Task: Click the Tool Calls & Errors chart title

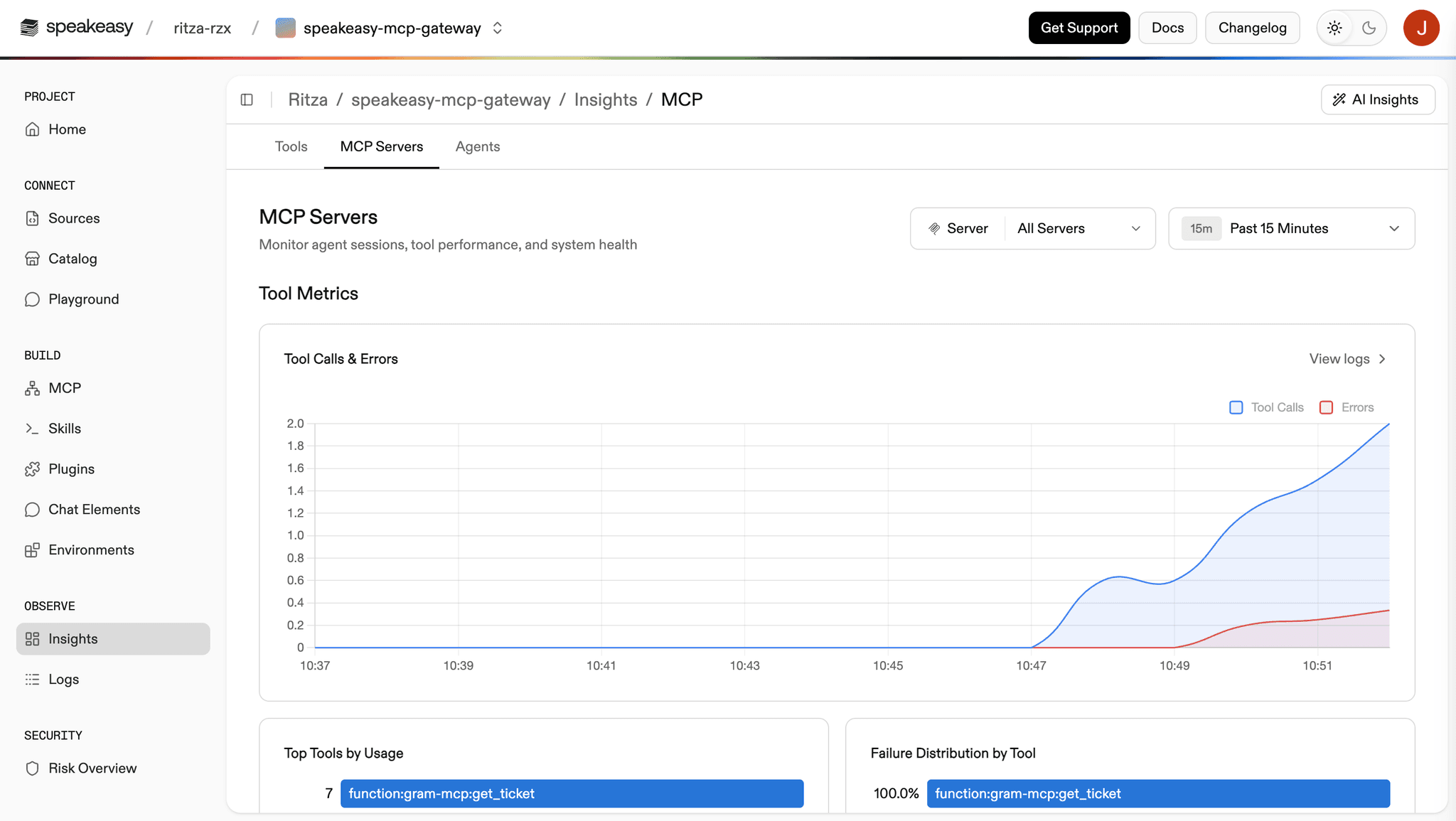Action: click(341, 359)
